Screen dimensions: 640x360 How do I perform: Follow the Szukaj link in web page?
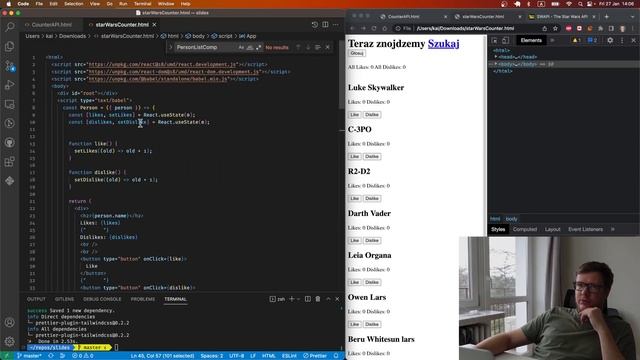443,43
